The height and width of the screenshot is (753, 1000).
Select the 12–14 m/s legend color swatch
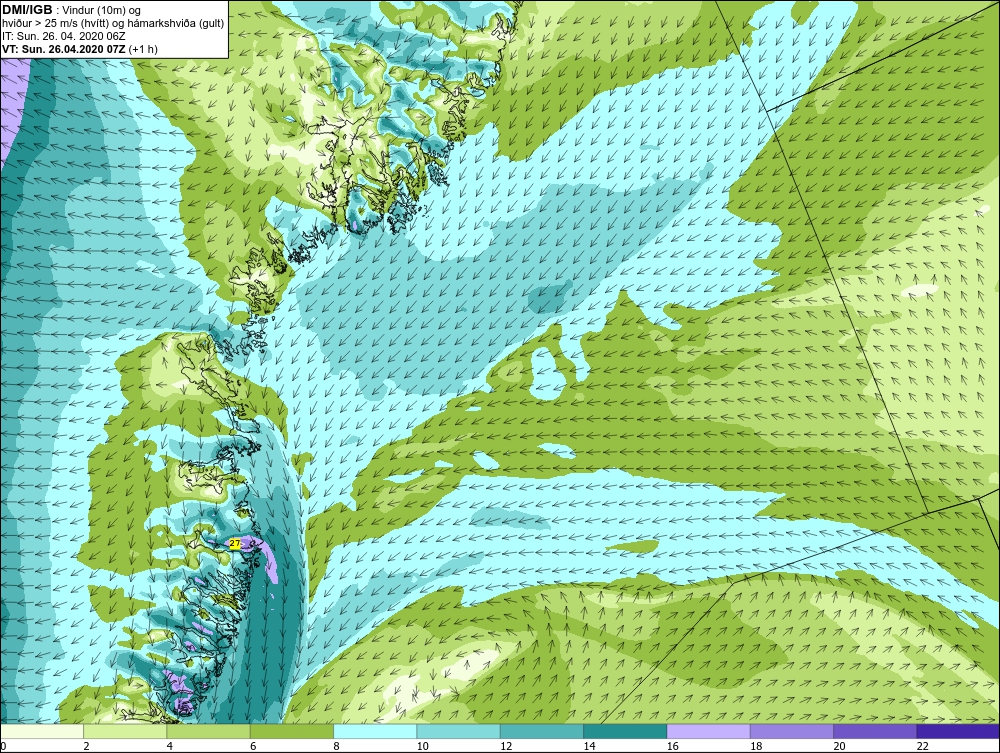pos(541,731)
